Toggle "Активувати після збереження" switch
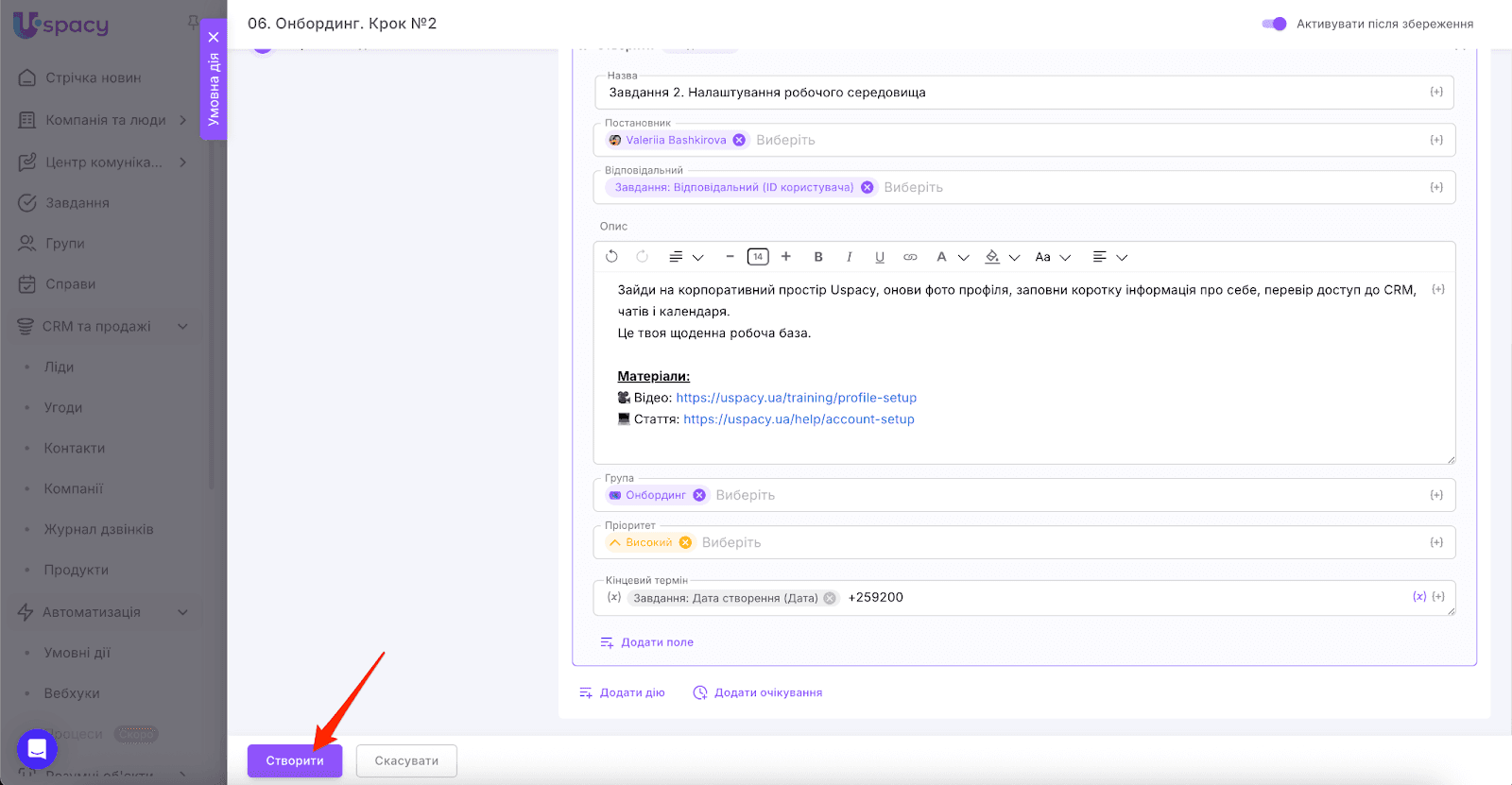This screenshot has height=785, width=1512. pos(1274,24)
